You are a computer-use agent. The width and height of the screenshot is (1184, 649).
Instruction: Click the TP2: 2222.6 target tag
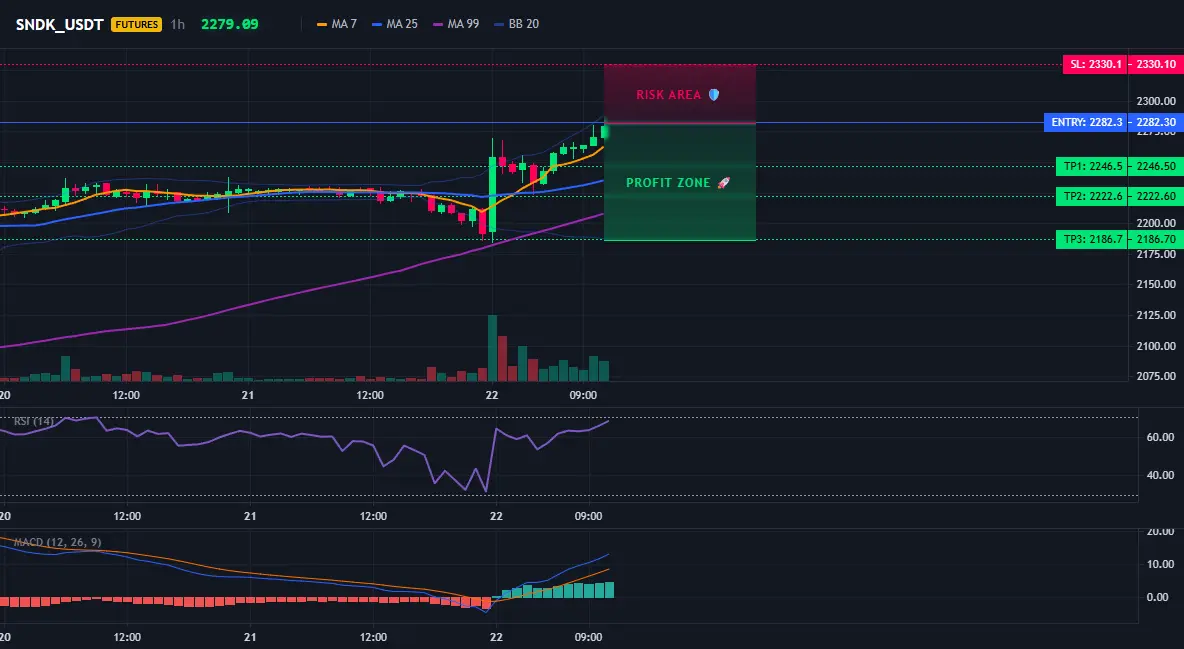click(x=1092, y=196)
